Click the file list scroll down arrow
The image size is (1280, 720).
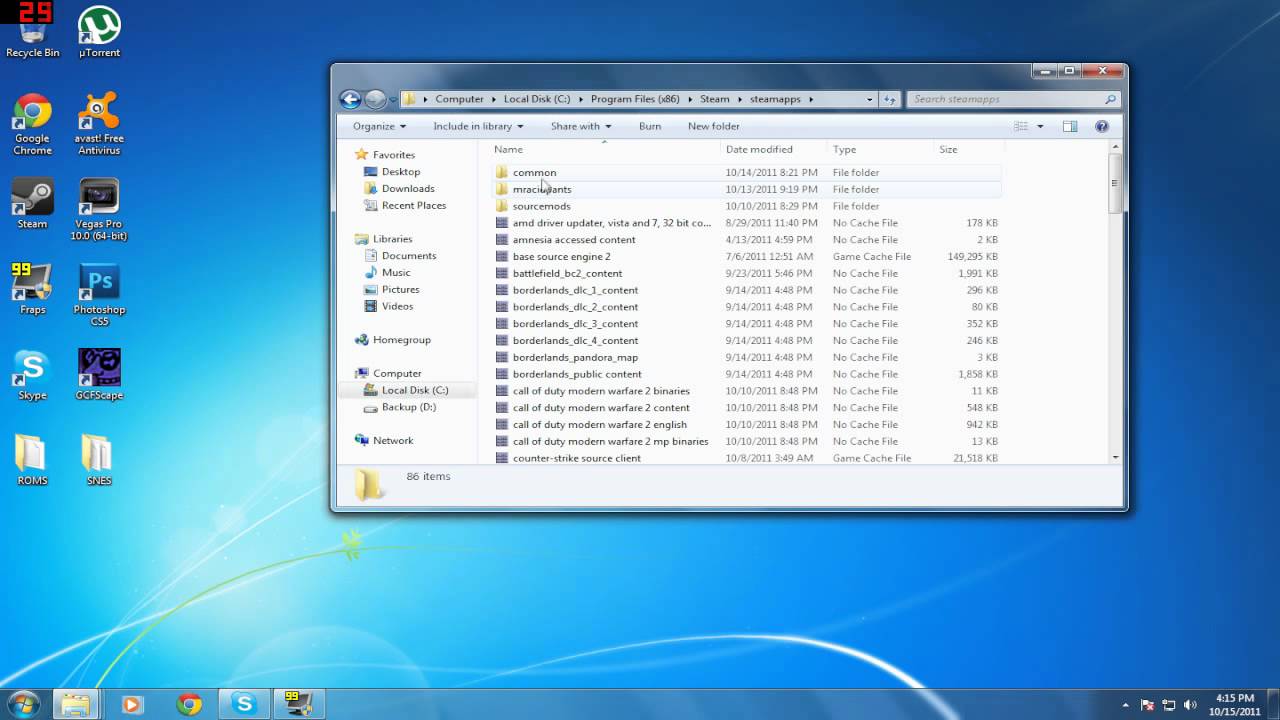coord(1116,457)
